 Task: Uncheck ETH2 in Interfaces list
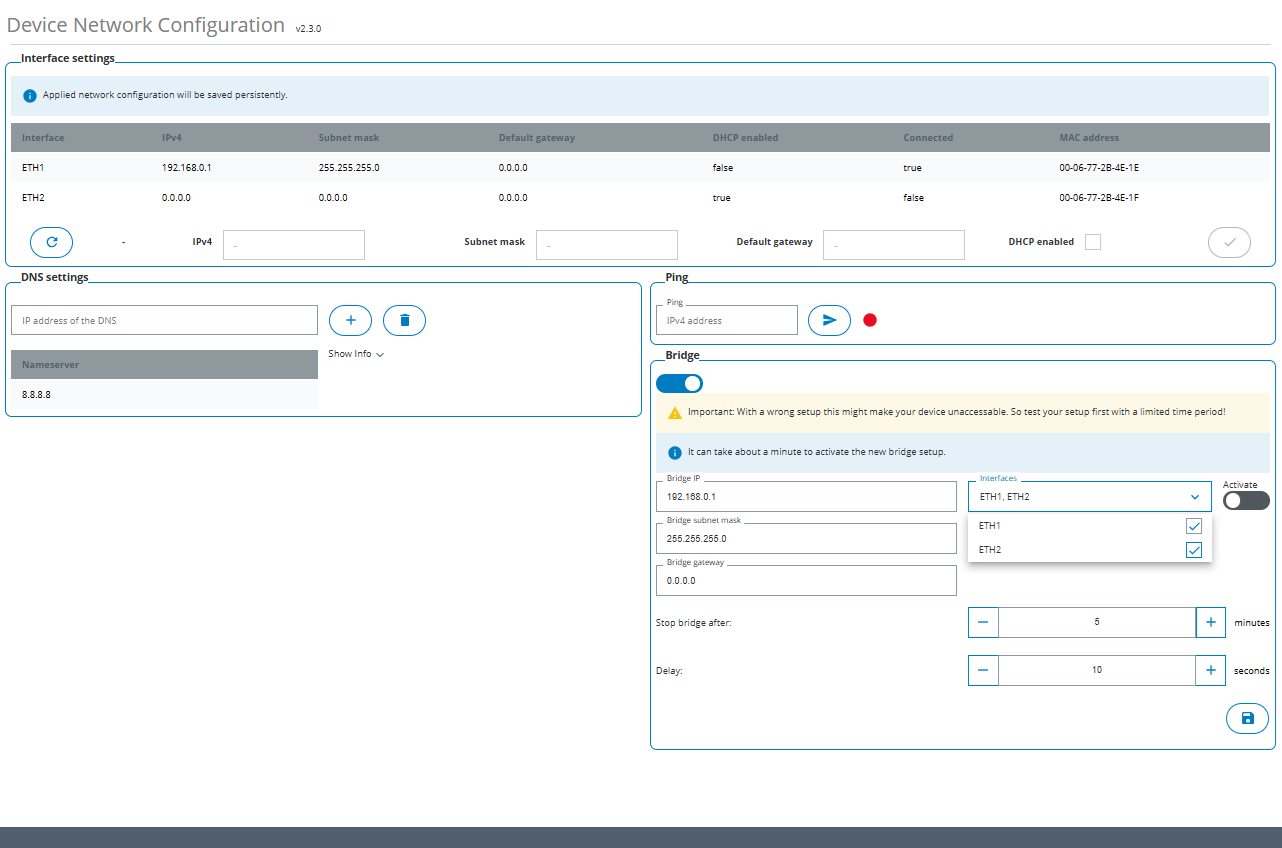1193,550
